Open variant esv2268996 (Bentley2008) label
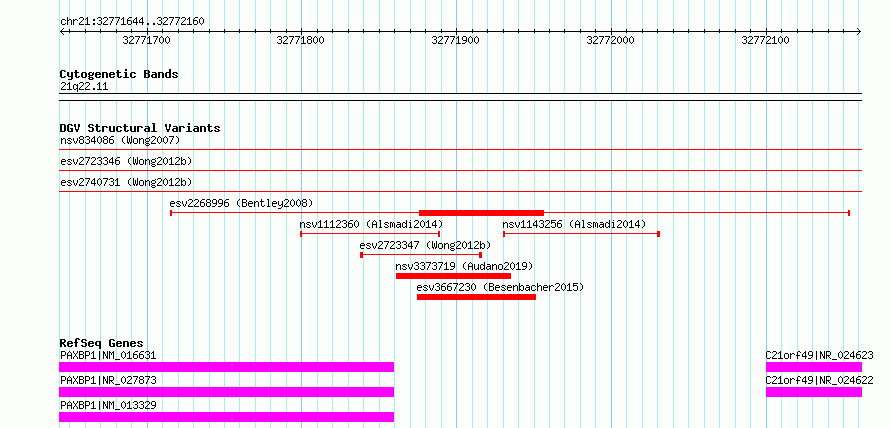Image resolution: width=890 pixels, height=428 pixels. click(241, 203)
